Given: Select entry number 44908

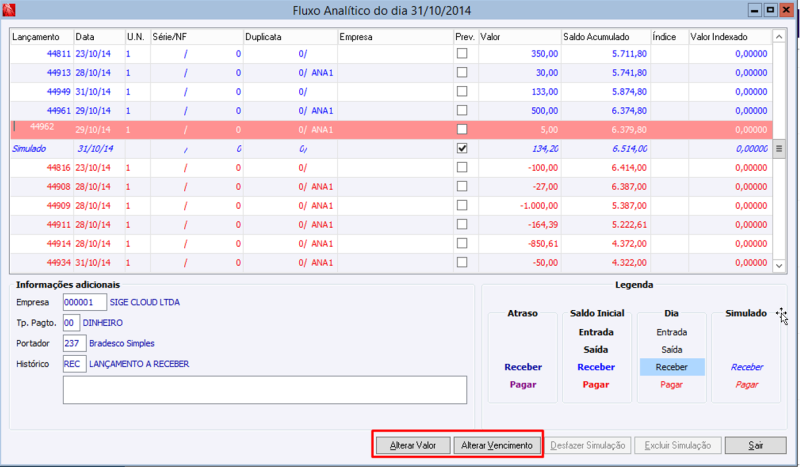Looking at the screenshot, I should (58, 186).
